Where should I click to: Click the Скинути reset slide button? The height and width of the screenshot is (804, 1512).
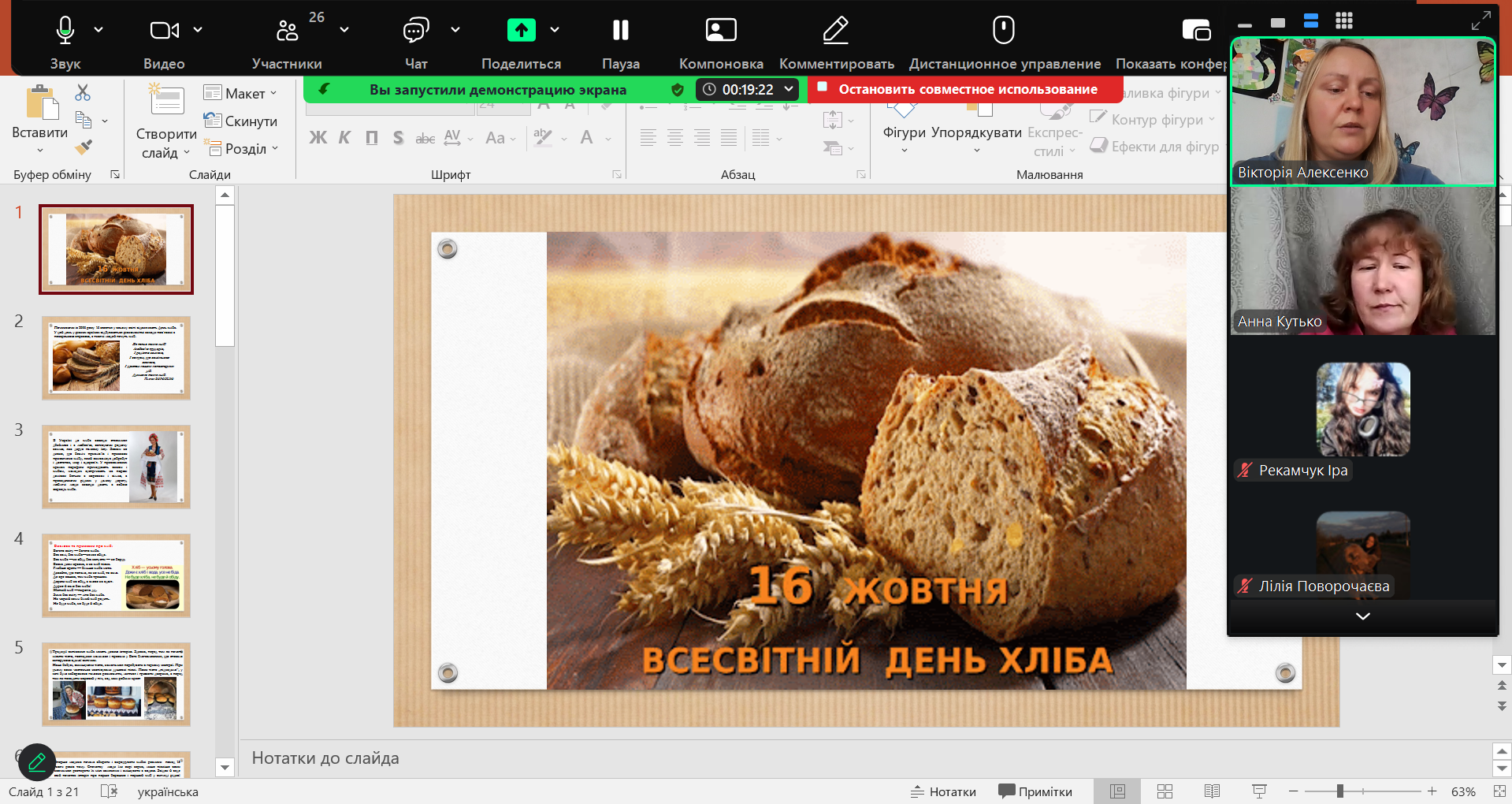click(x=241, y=121)
